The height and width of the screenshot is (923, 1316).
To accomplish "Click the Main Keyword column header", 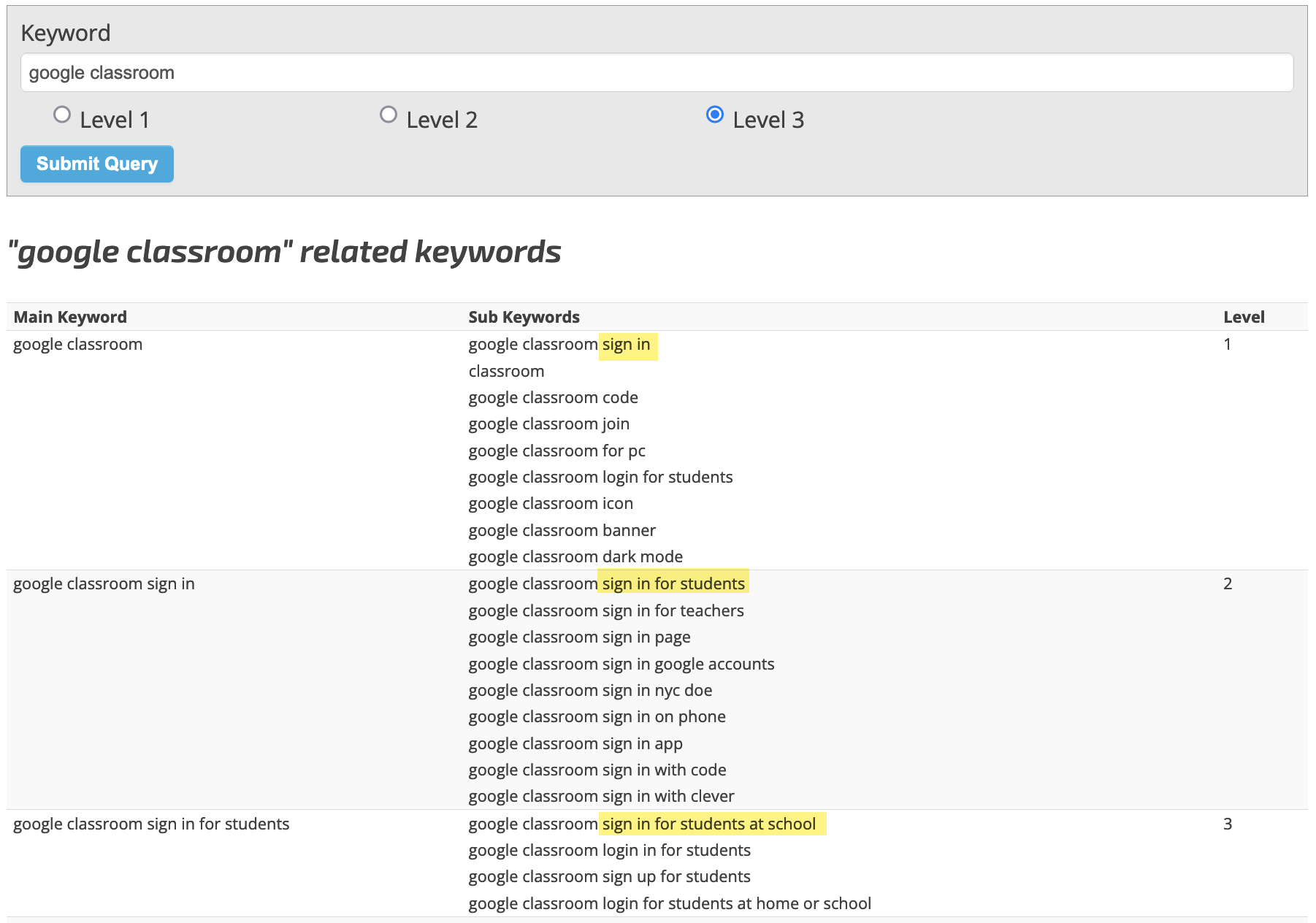I will (x=70, y=317).
